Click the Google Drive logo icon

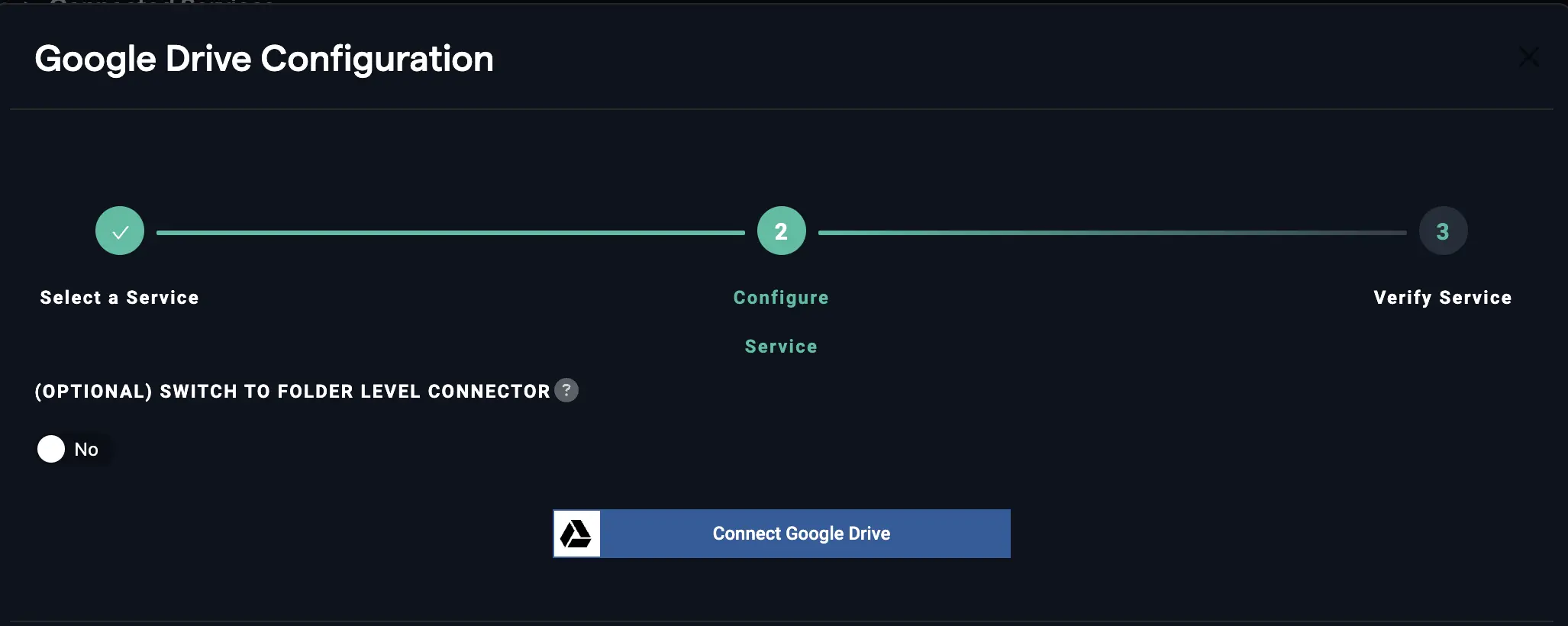tap(577, 533)
